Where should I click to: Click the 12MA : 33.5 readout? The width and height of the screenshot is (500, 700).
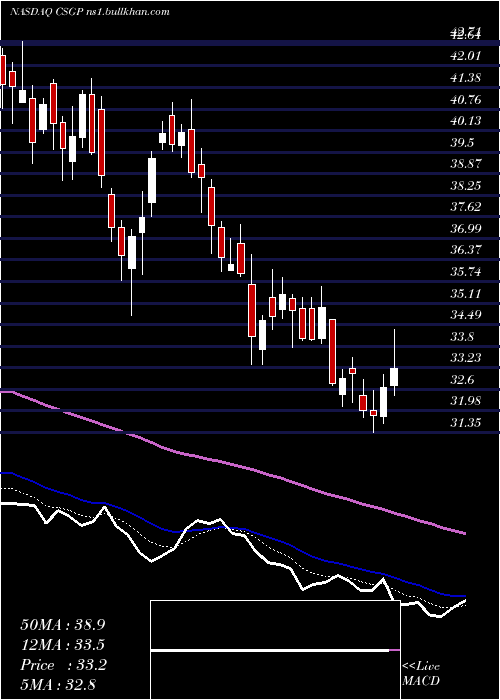click(x=63, y=645)
